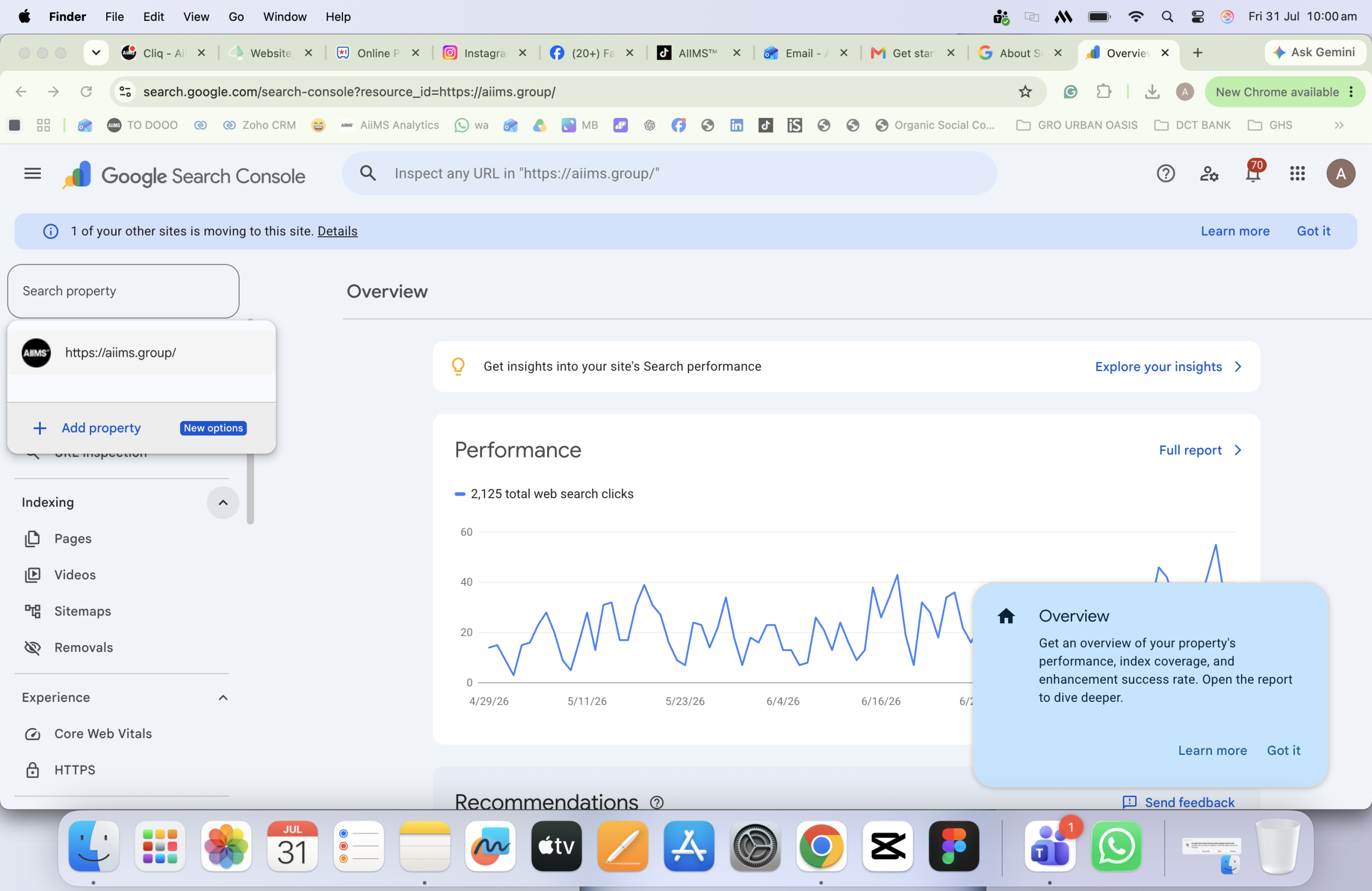Open the Finder File menu
Viewport: 1372px width, 891px height.
(114, 17)
